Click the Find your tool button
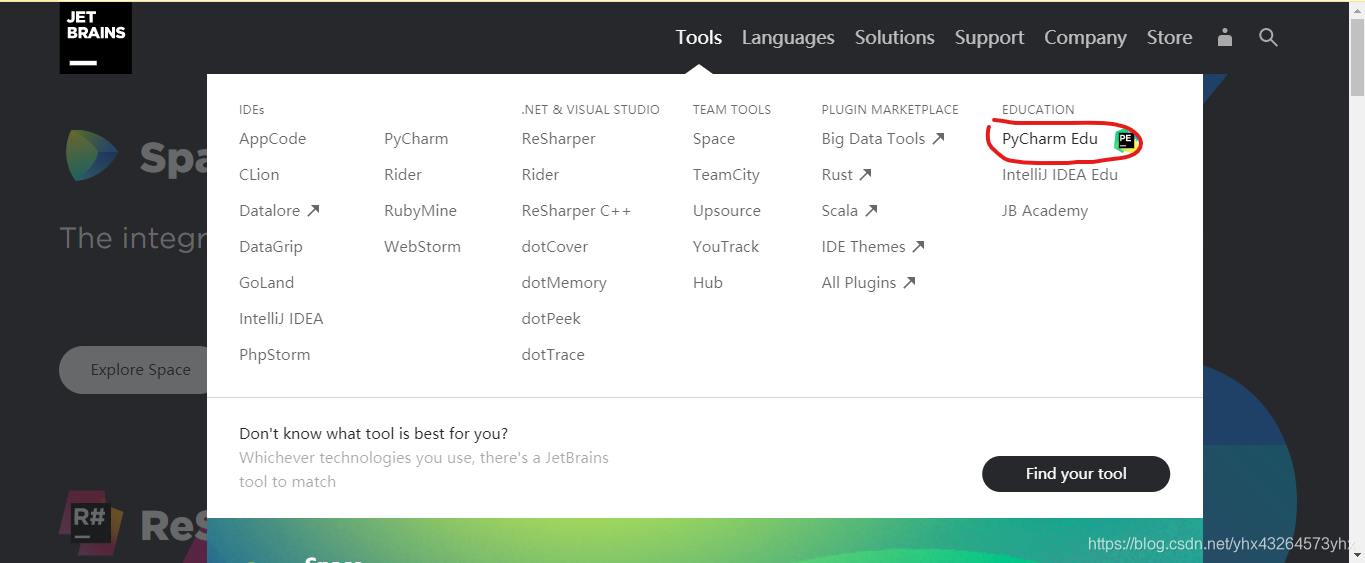Image resolution: width=1365 pixels, height=563 pixels. click(1076, 474)
